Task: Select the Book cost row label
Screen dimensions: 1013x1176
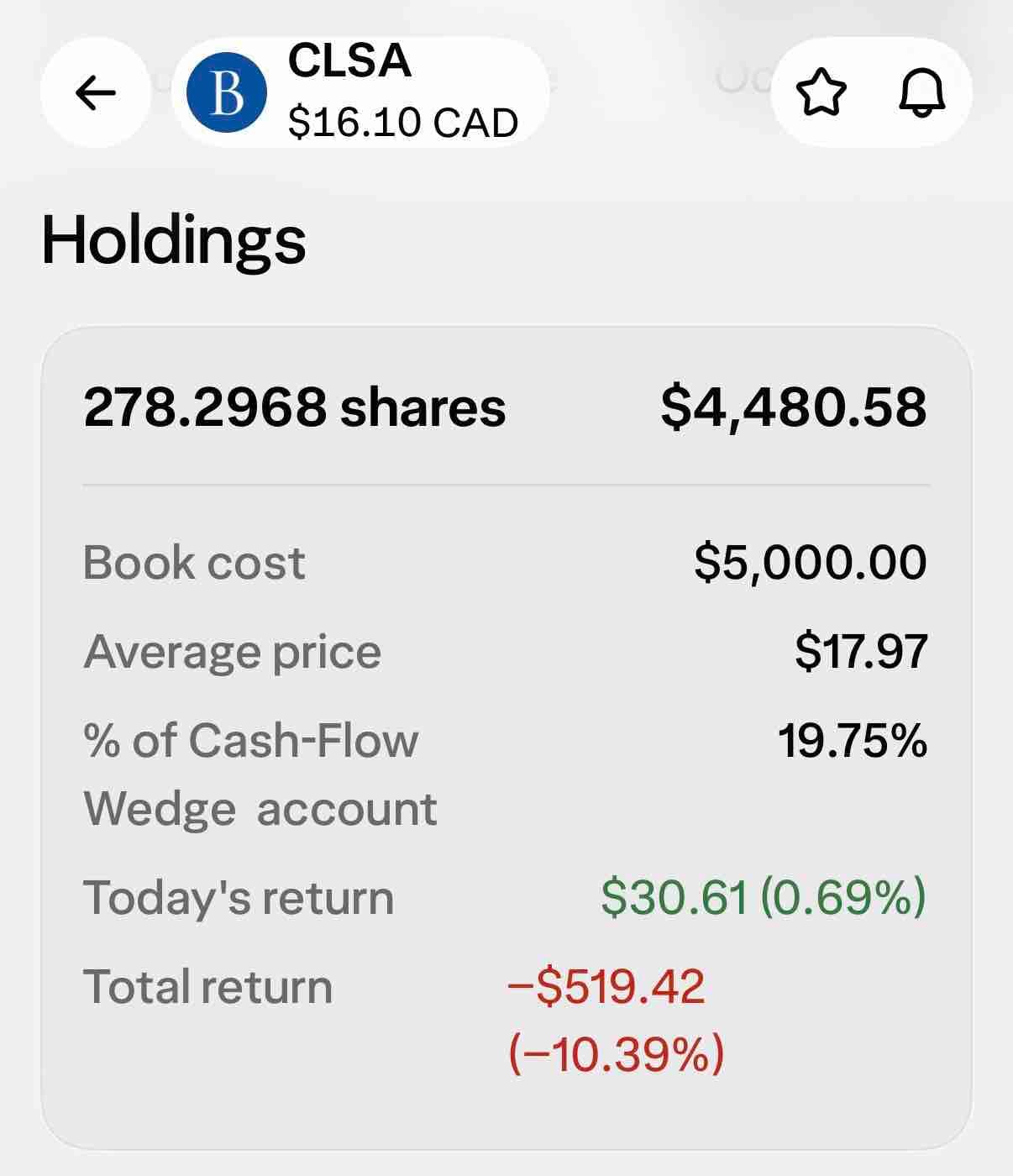Action: 194,562
